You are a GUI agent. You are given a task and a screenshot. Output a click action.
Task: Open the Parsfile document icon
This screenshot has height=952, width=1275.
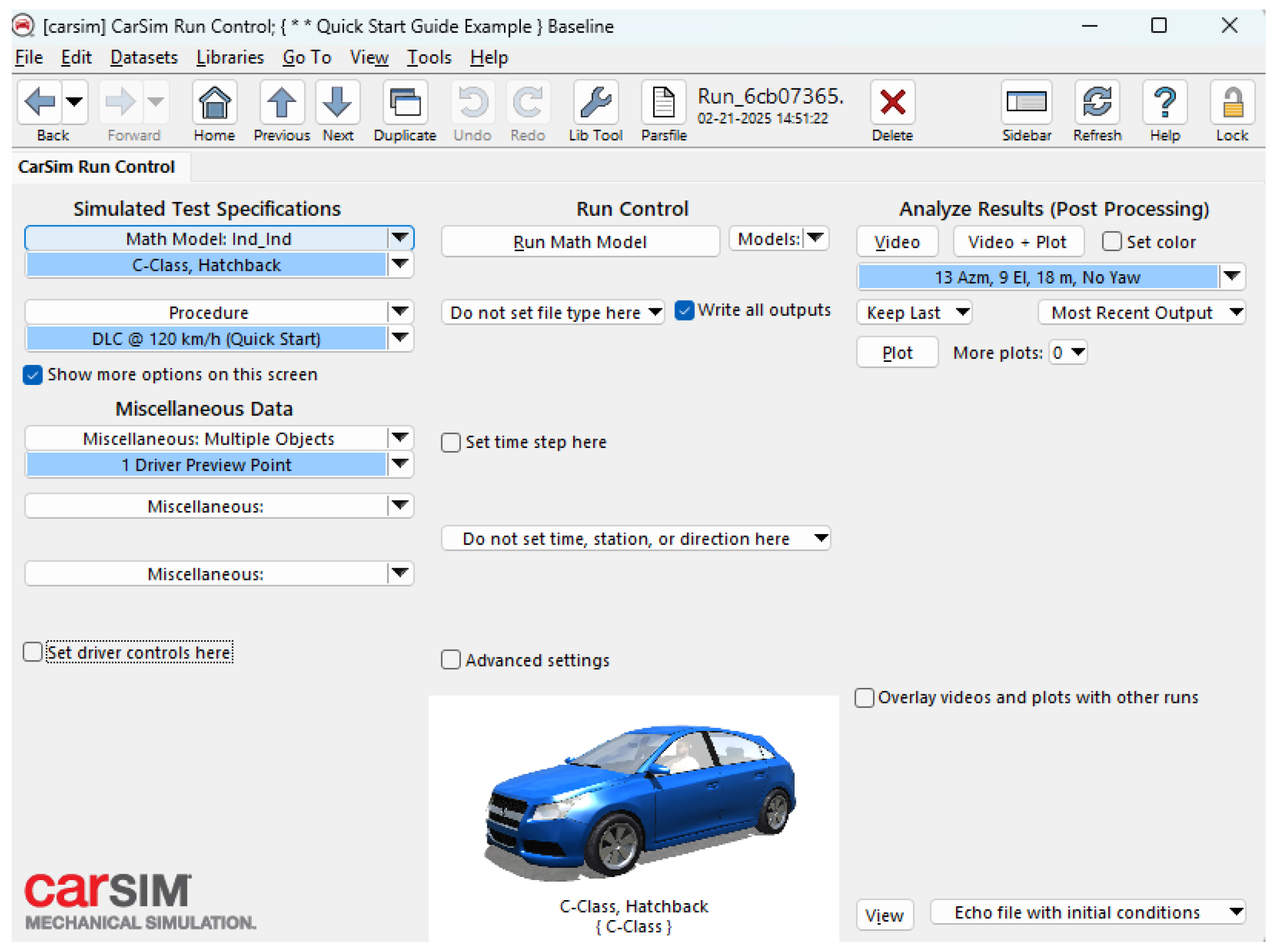(663, 104)
